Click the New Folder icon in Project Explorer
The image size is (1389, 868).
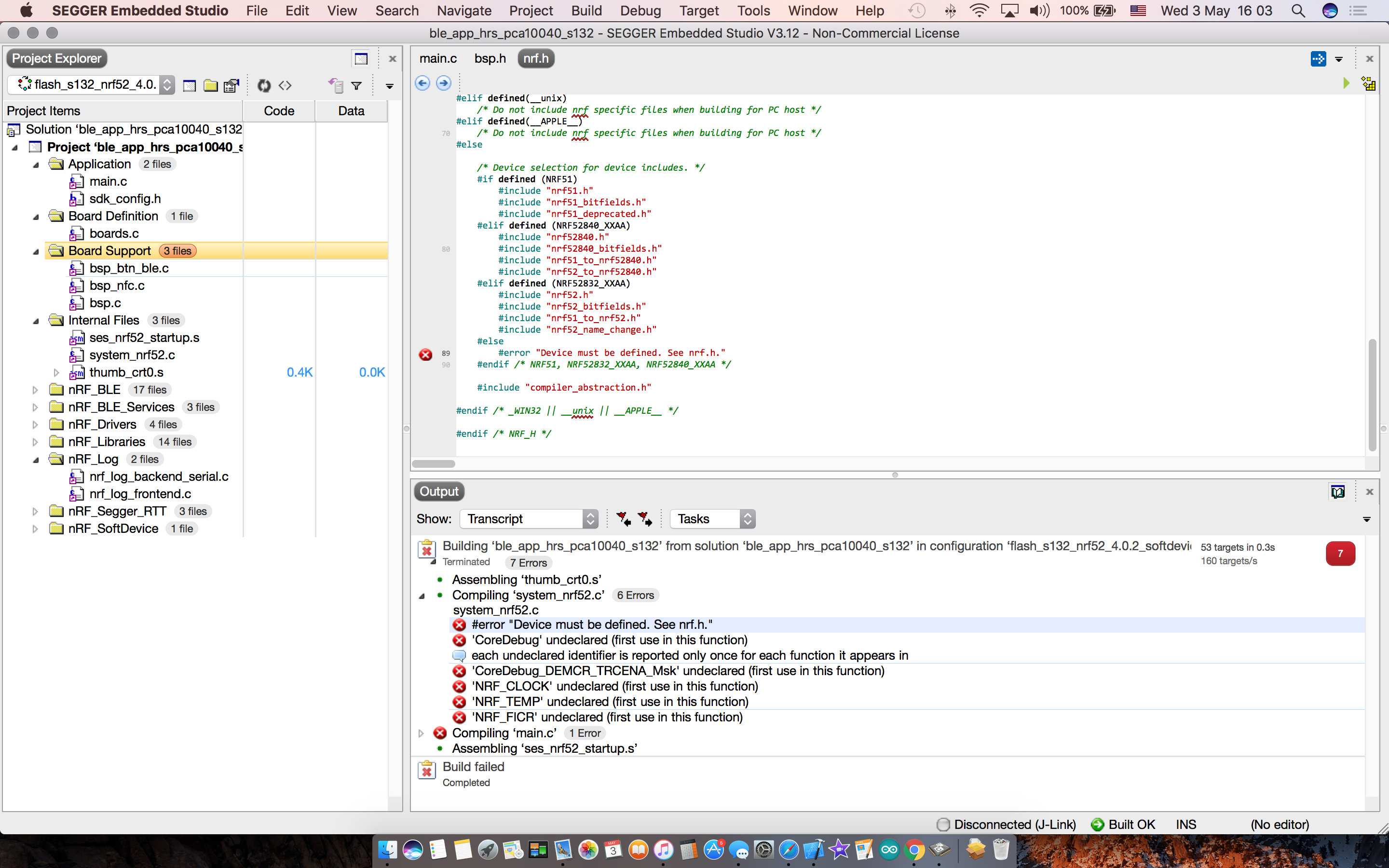tap(211, 85)
